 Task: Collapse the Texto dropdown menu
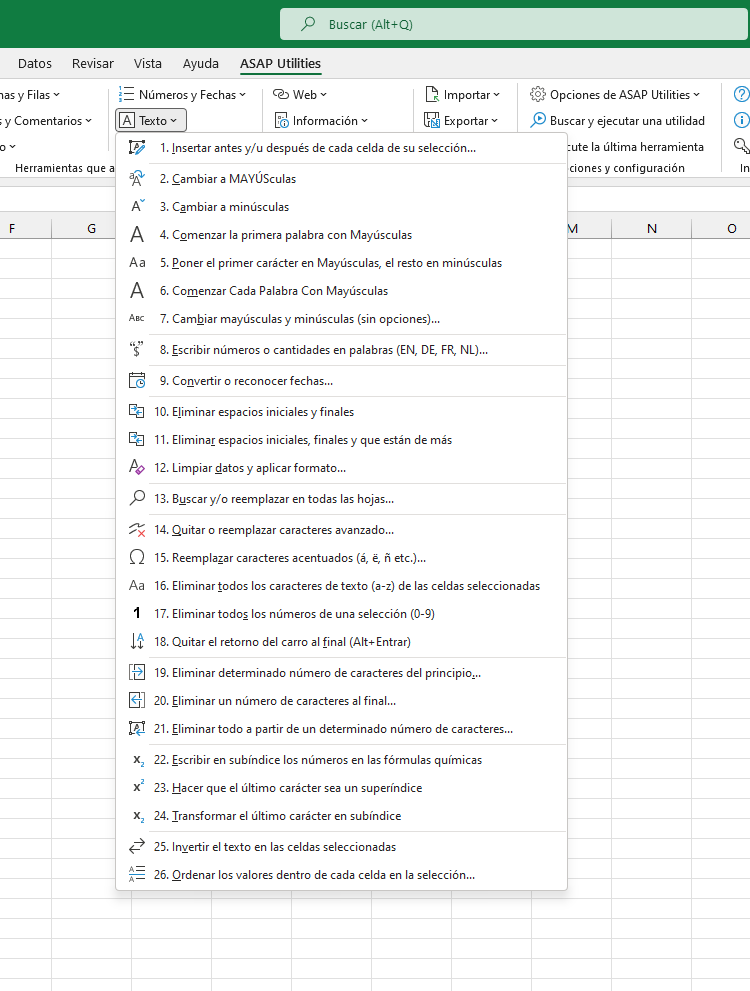(x=151, y=120)
